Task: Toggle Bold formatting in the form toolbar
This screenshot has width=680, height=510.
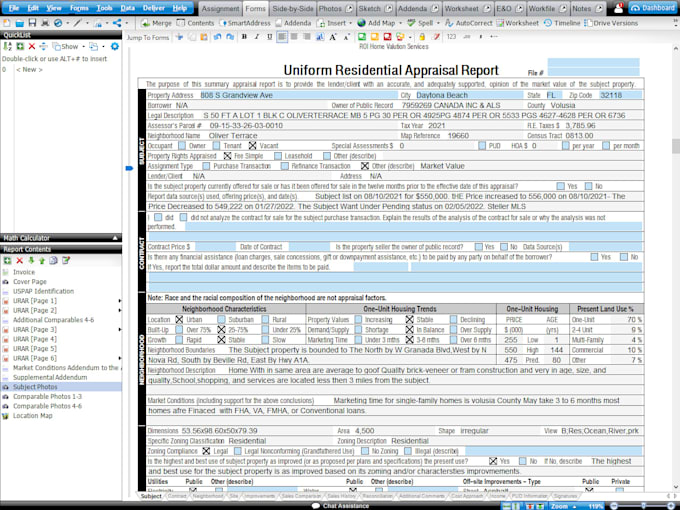Action: 244,37
